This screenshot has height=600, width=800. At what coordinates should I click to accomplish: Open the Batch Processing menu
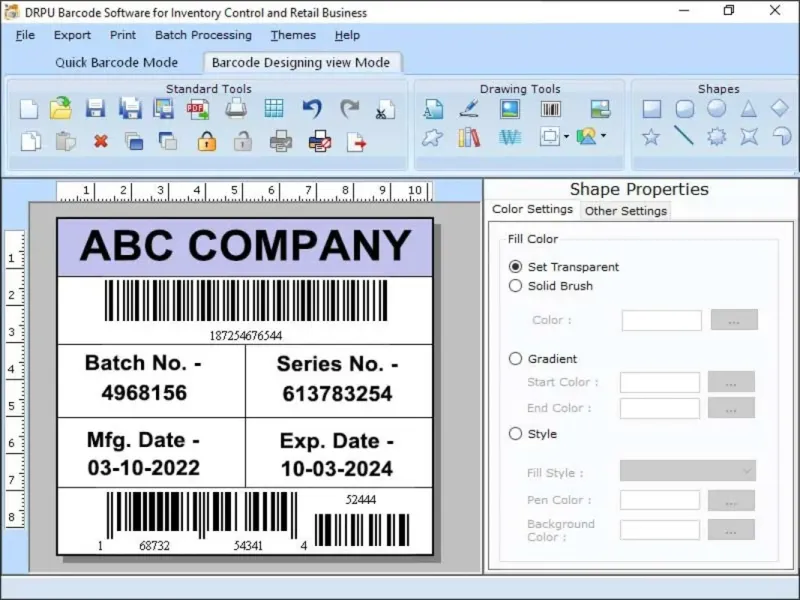pos(203,35)
